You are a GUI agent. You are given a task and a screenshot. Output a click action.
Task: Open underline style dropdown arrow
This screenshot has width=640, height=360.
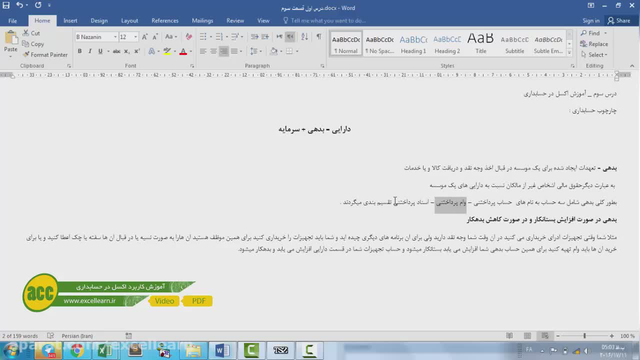108,51
